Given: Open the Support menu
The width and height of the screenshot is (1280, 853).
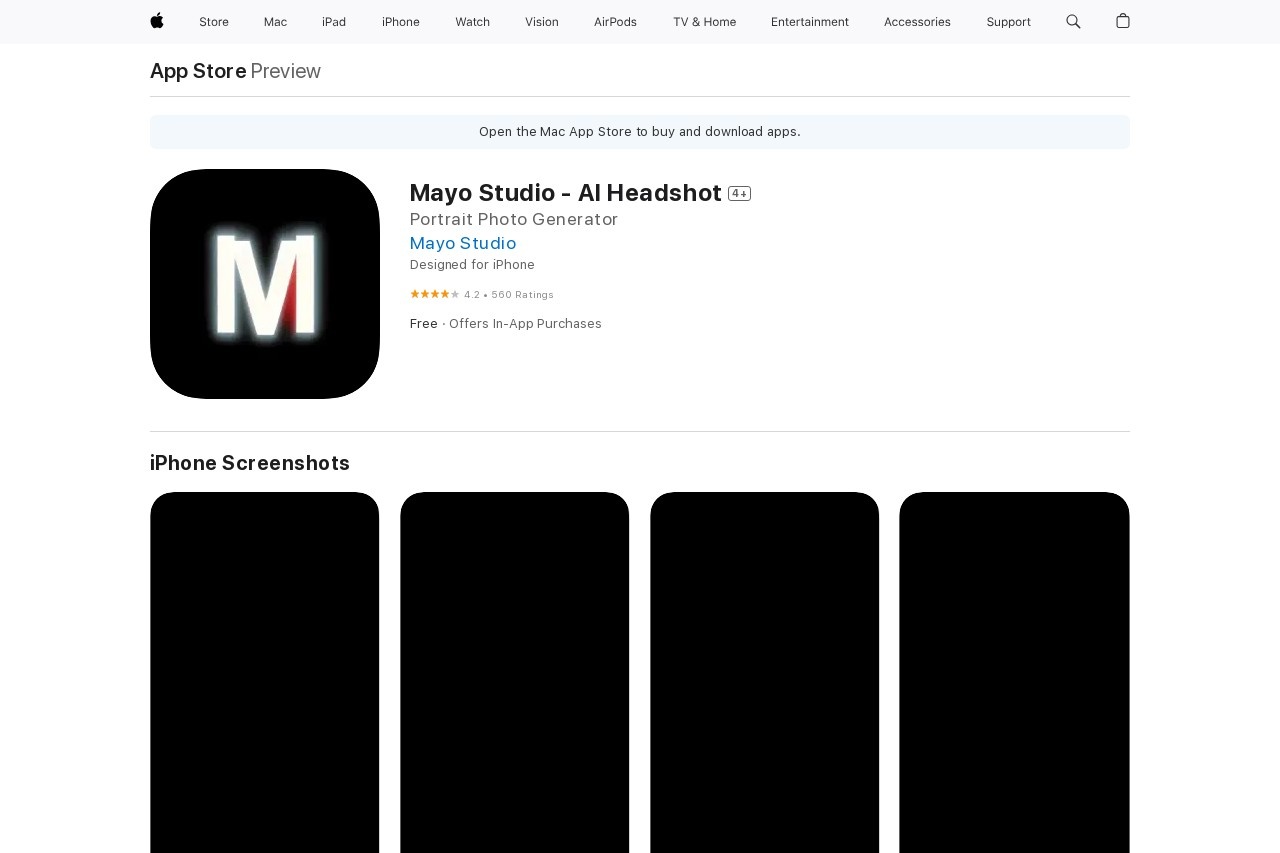Looking at the screenshot, I should [1008, 22].
